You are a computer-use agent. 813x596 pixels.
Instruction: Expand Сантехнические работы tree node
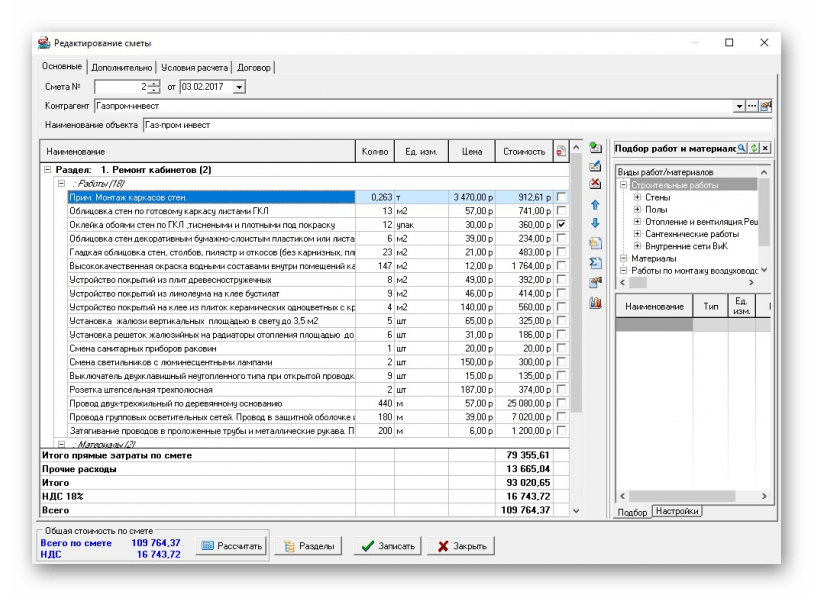(637, 234)
